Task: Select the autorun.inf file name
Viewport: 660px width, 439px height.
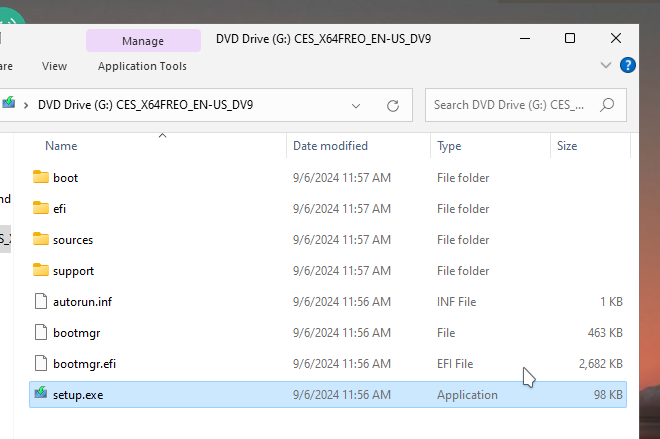Action: [x=82, y=302]
